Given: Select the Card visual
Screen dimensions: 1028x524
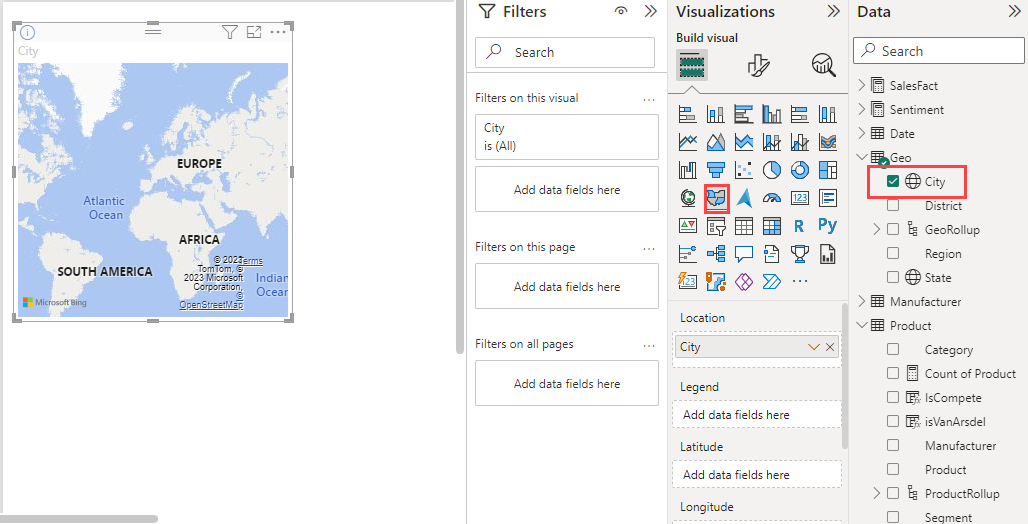Looking at the screenshot, I should (800, 197).
